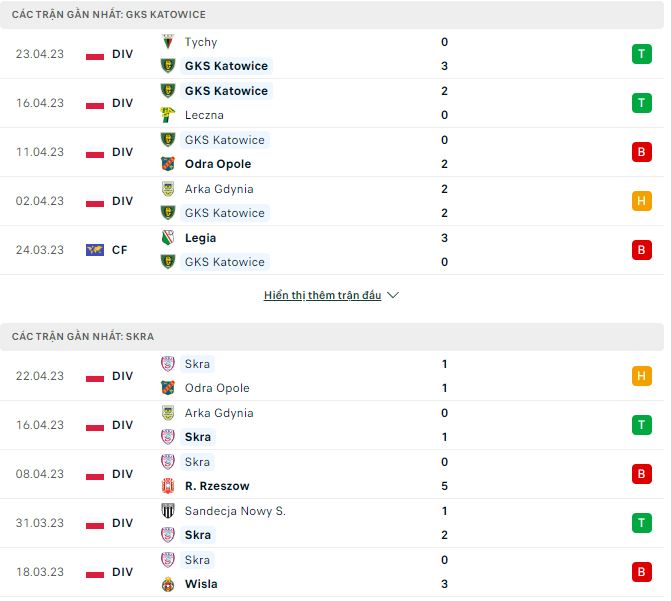Open the Legia team name link
The image size is (671, 601).
tap(200, 238)
